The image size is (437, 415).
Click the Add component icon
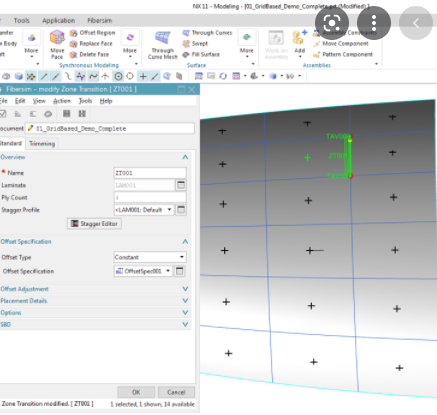click(x=299, y=42)
